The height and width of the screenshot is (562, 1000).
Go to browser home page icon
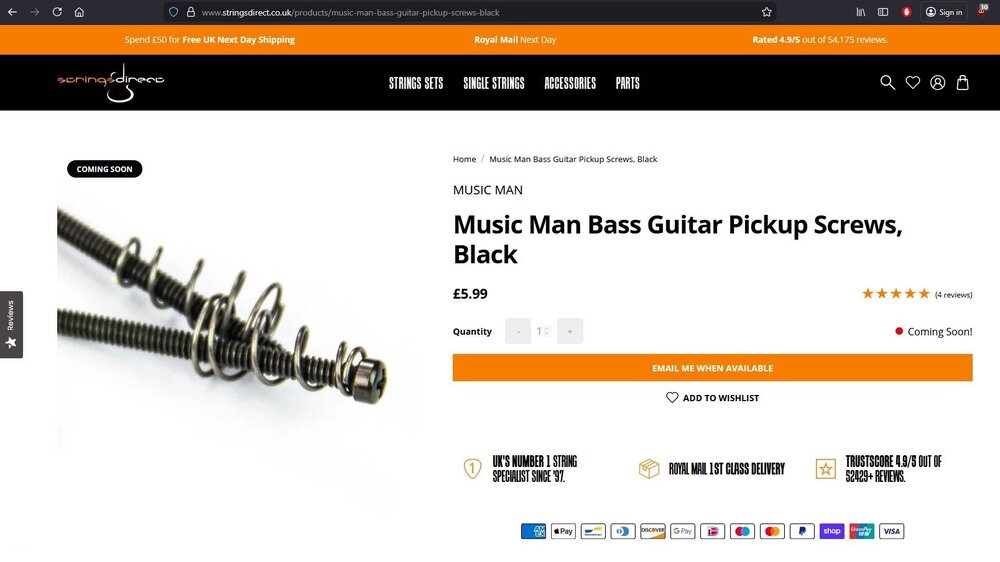click(79, 12)
